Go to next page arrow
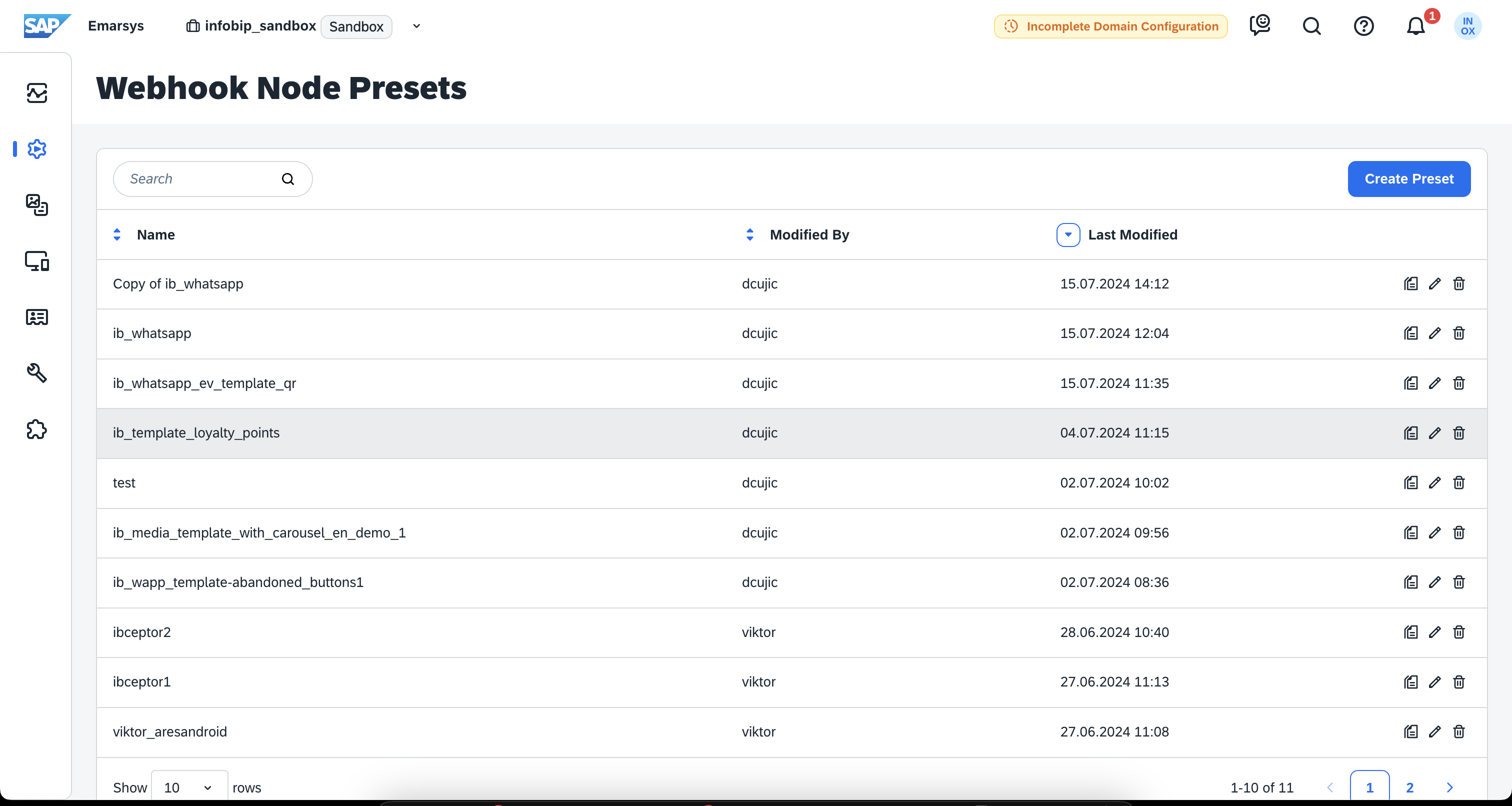The height and width of the screenshot is (806, 1512). (x=1449, y=787)
